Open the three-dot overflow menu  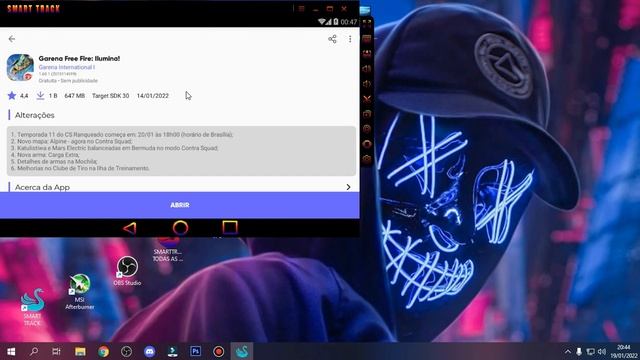350,39
